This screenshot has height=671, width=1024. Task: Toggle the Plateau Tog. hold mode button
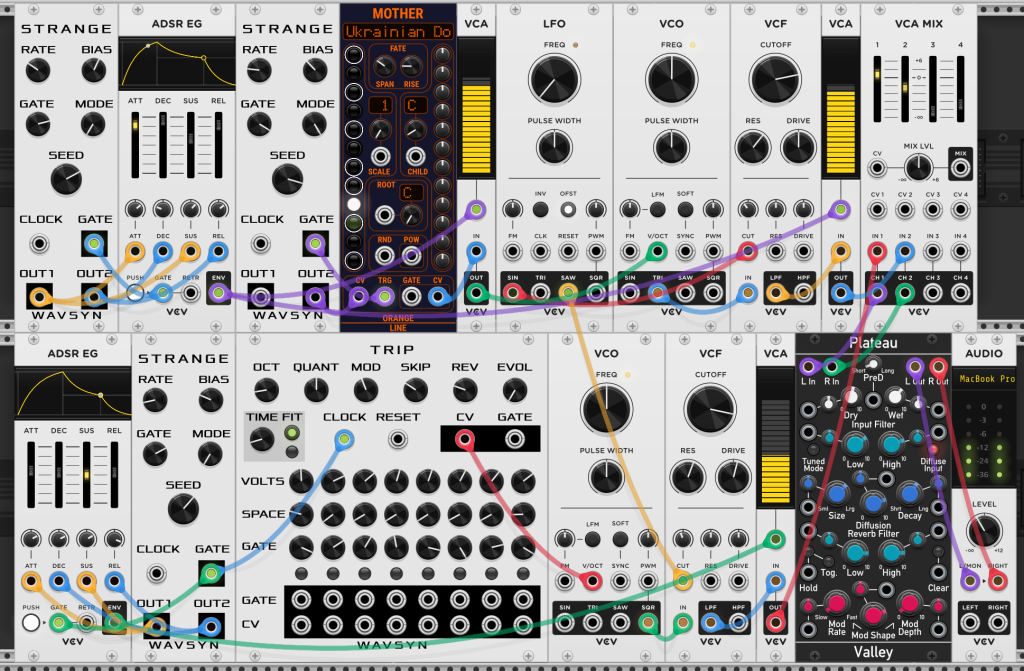pyautogui.click(x=828, y=561)
